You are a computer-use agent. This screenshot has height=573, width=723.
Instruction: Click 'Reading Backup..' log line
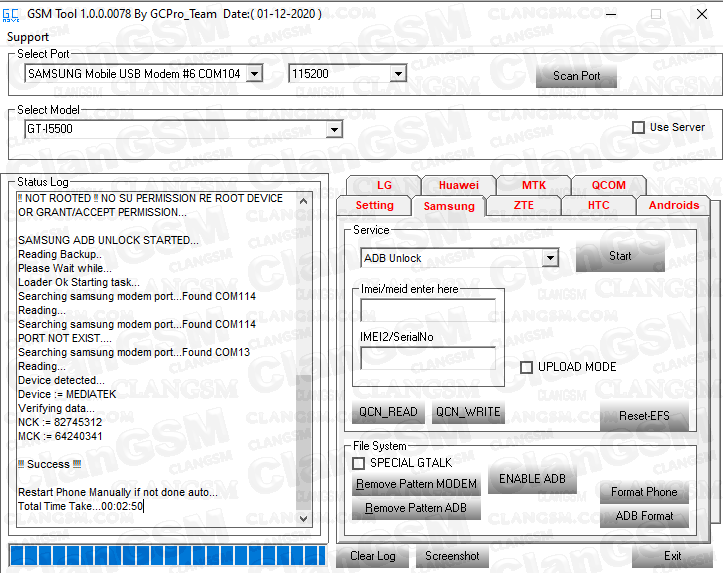click(x=60, y=254)
